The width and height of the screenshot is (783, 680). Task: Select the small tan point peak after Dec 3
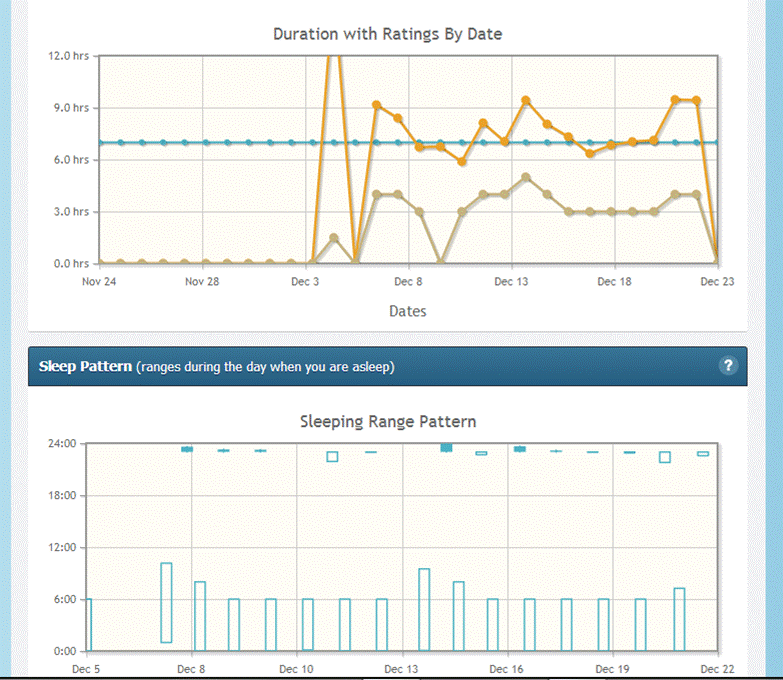pyautogui.click(x=334, y=238)
